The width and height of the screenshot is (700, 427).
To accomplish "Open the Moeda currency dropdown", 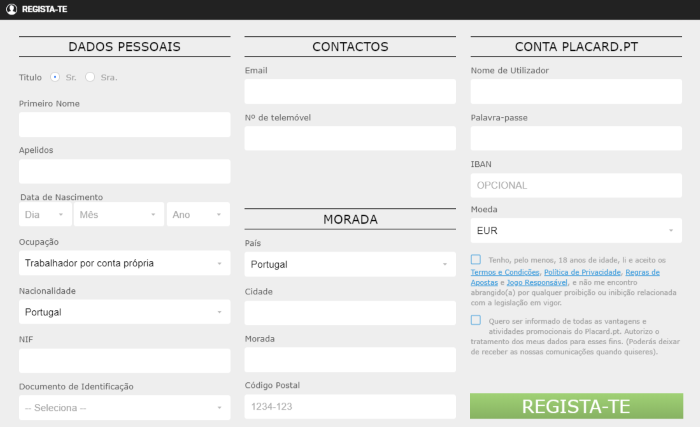I will 576,230.
